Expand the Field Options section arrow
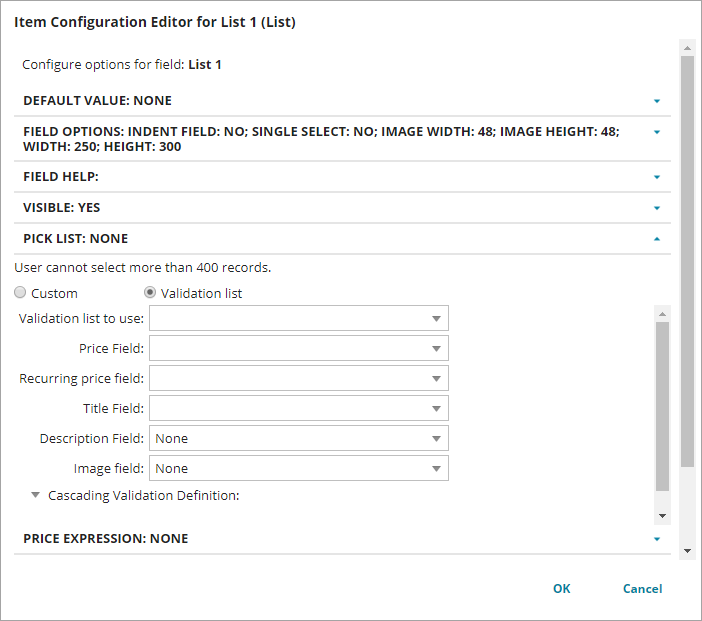702x621 pixels. [657, 132]
